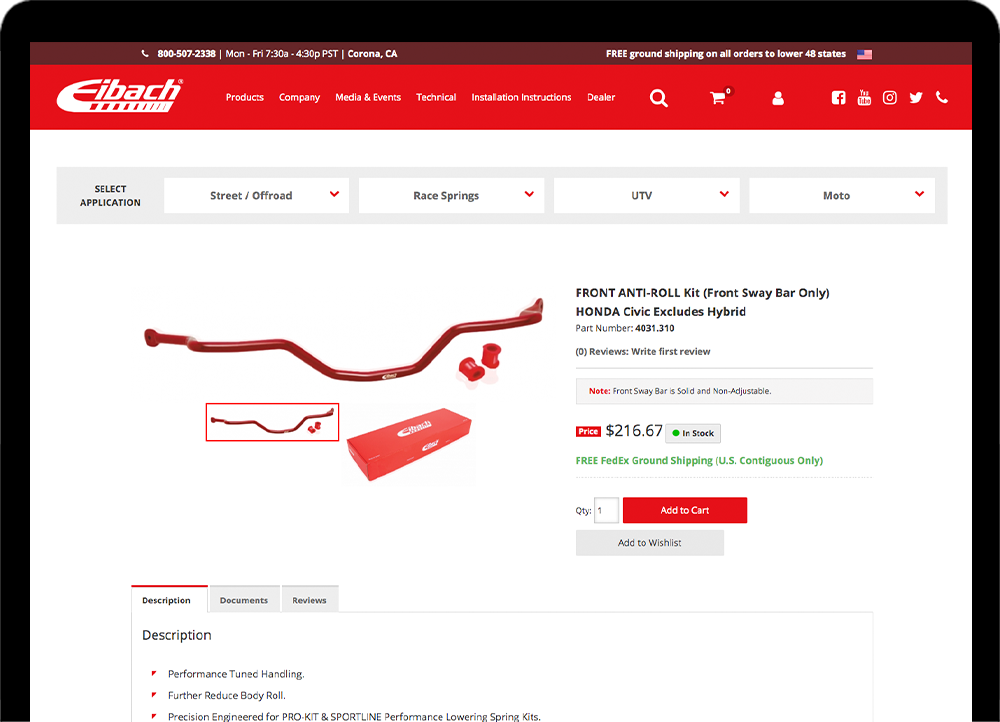Expand the Race Springs dropdown
The image size is (1000, 722).
click(x=452, y=195)
